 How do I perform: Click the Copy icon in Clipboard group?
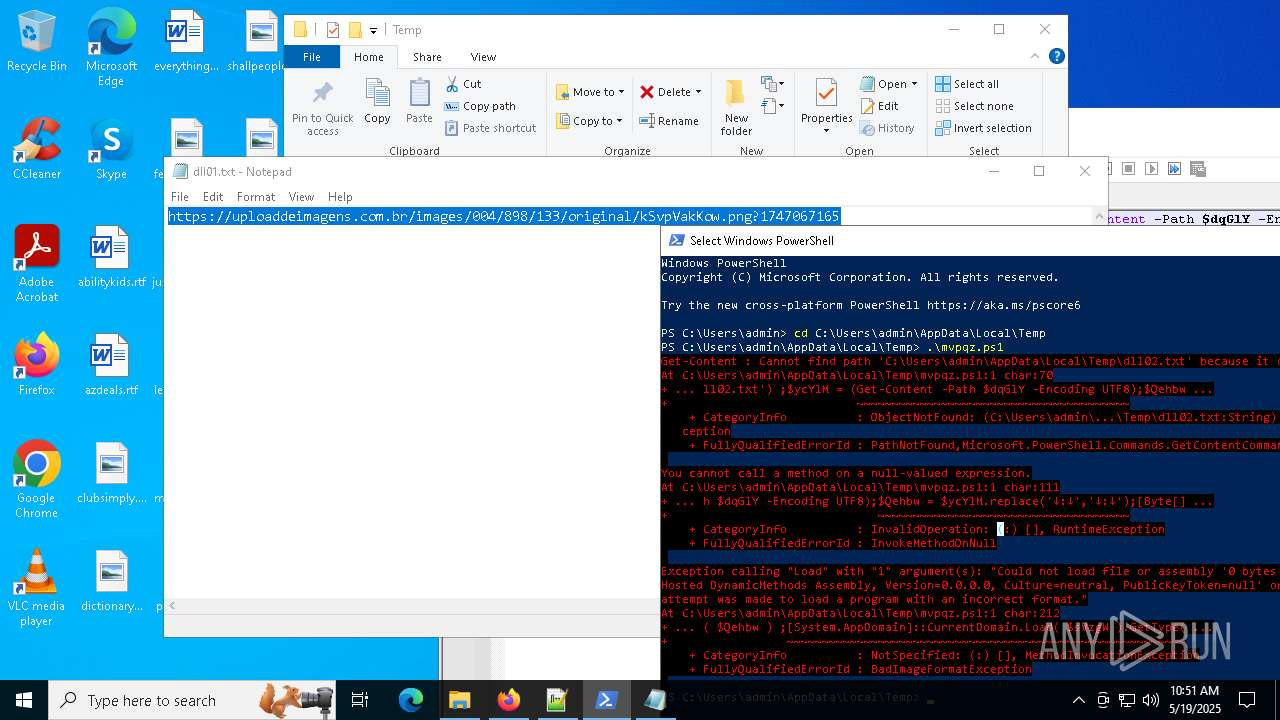[x=377, y=103]
